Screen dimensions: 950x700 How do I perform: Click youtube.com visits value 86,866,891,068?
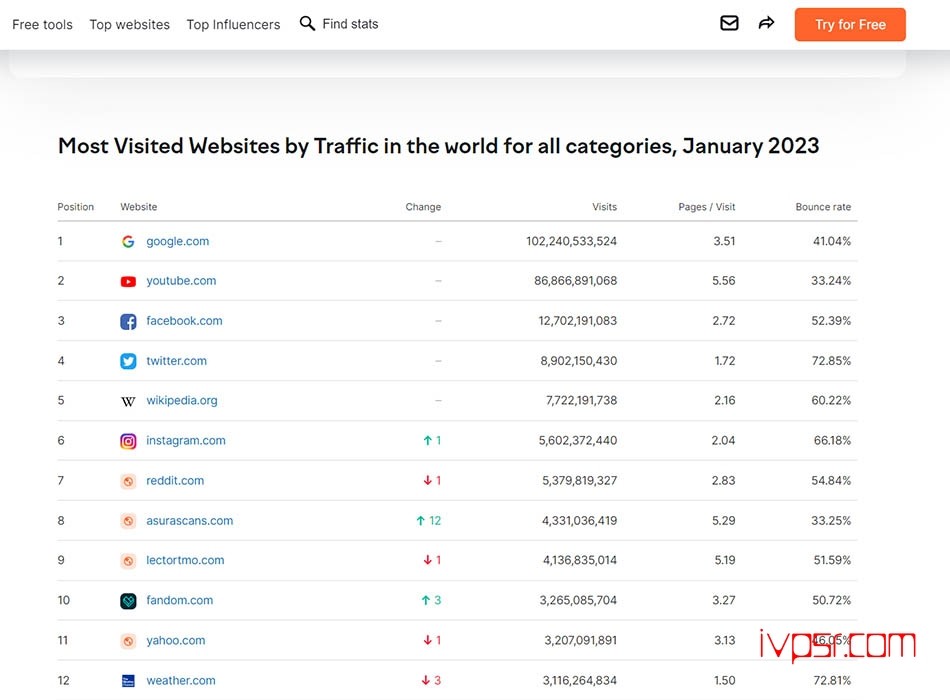click(x=576, y=281)
